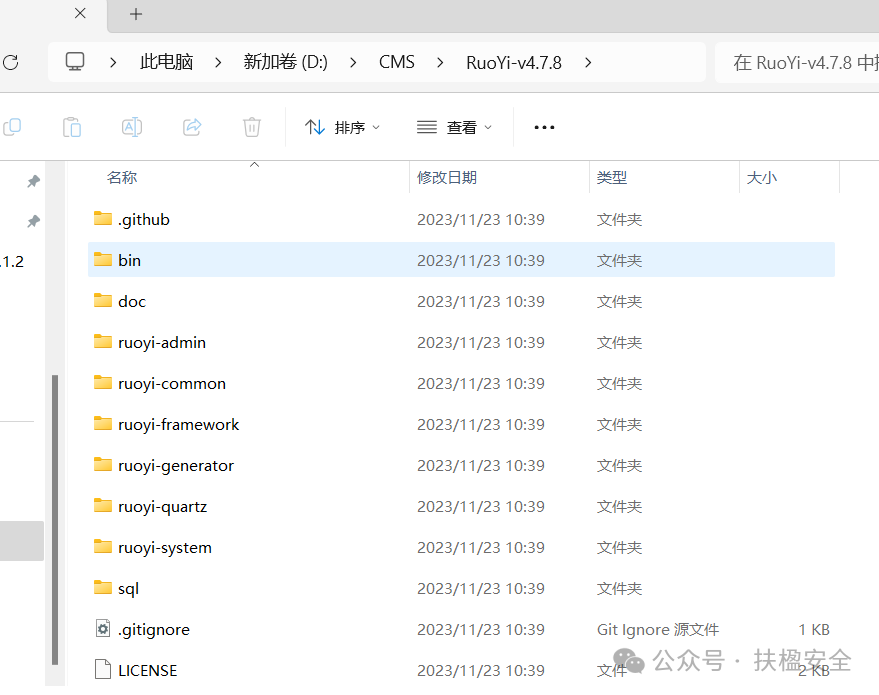
Task: Click the delete trash can icon
Action: pyautogui.click(x=252, y=127)
